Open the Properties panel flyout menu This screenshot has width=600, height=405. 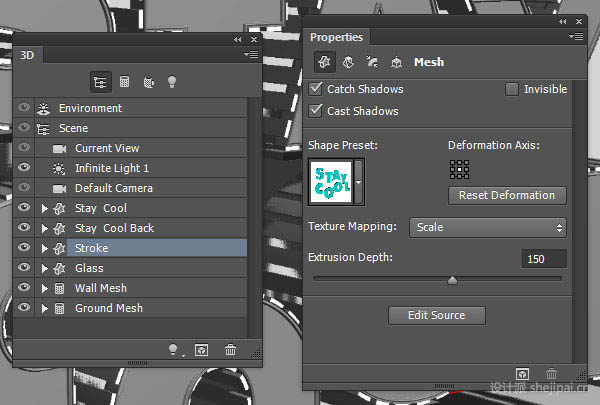coord(576,36)
